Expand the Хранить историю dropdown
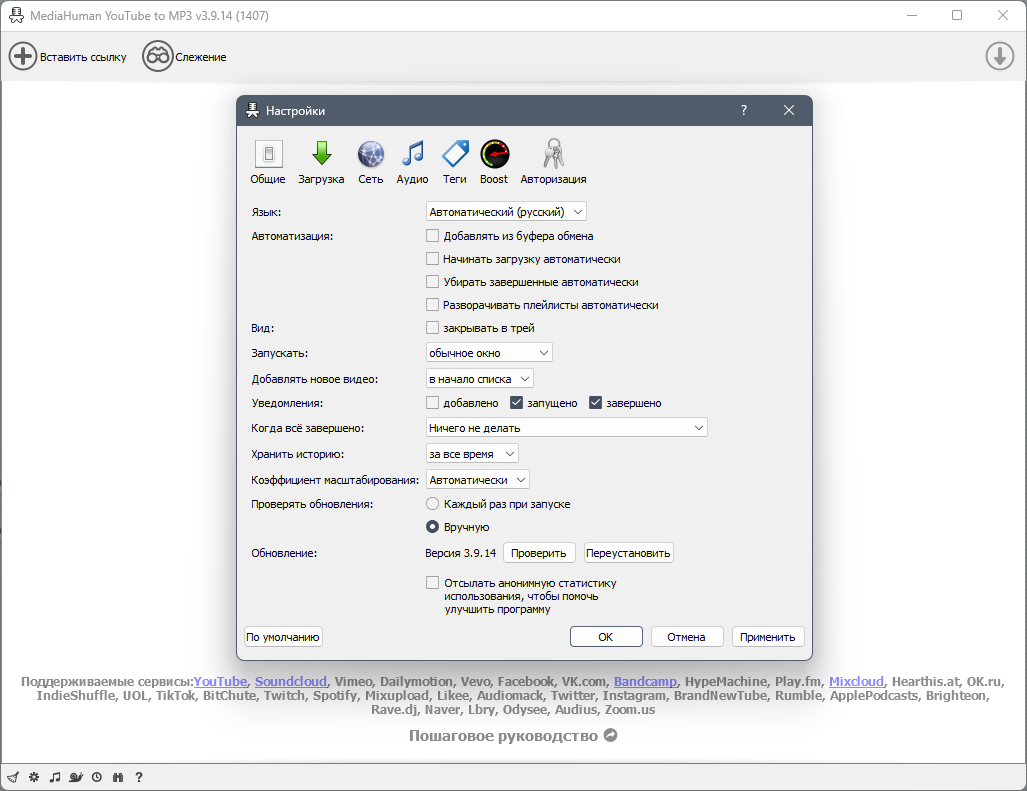 point(472,454)
